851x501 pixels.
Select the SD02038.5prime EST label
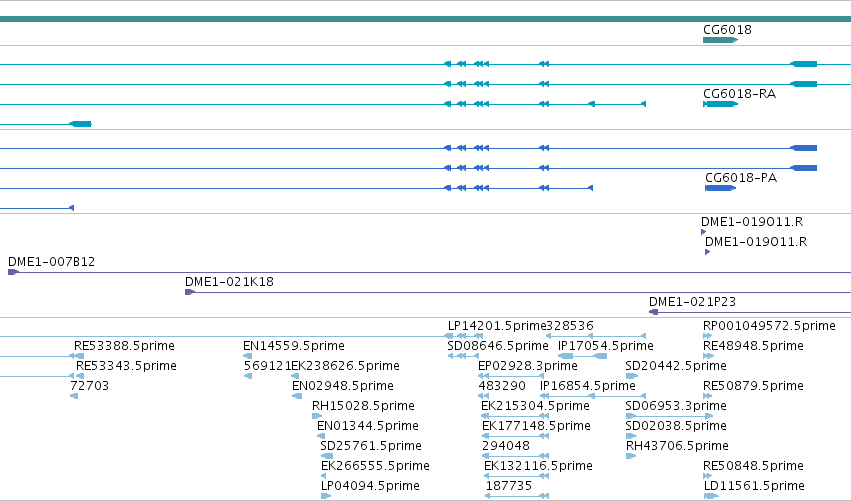pos(676,426)
